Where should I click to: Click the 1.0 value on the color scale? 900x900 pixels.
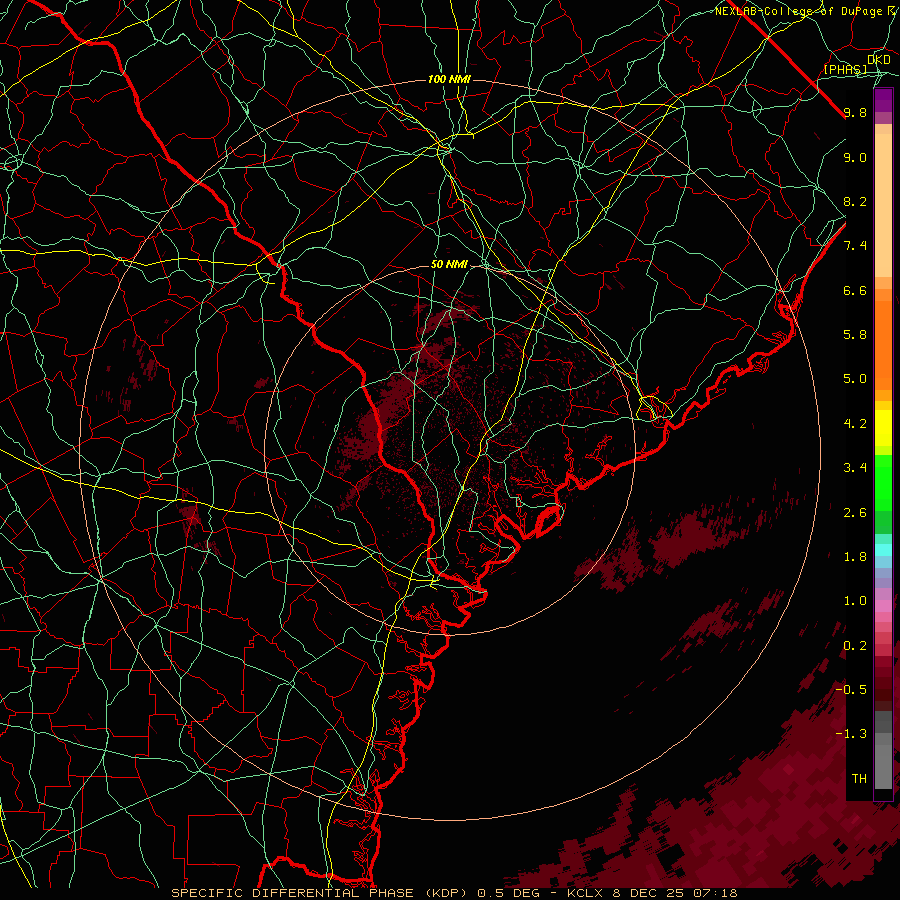pyautogui.click(x=855, y=601)
